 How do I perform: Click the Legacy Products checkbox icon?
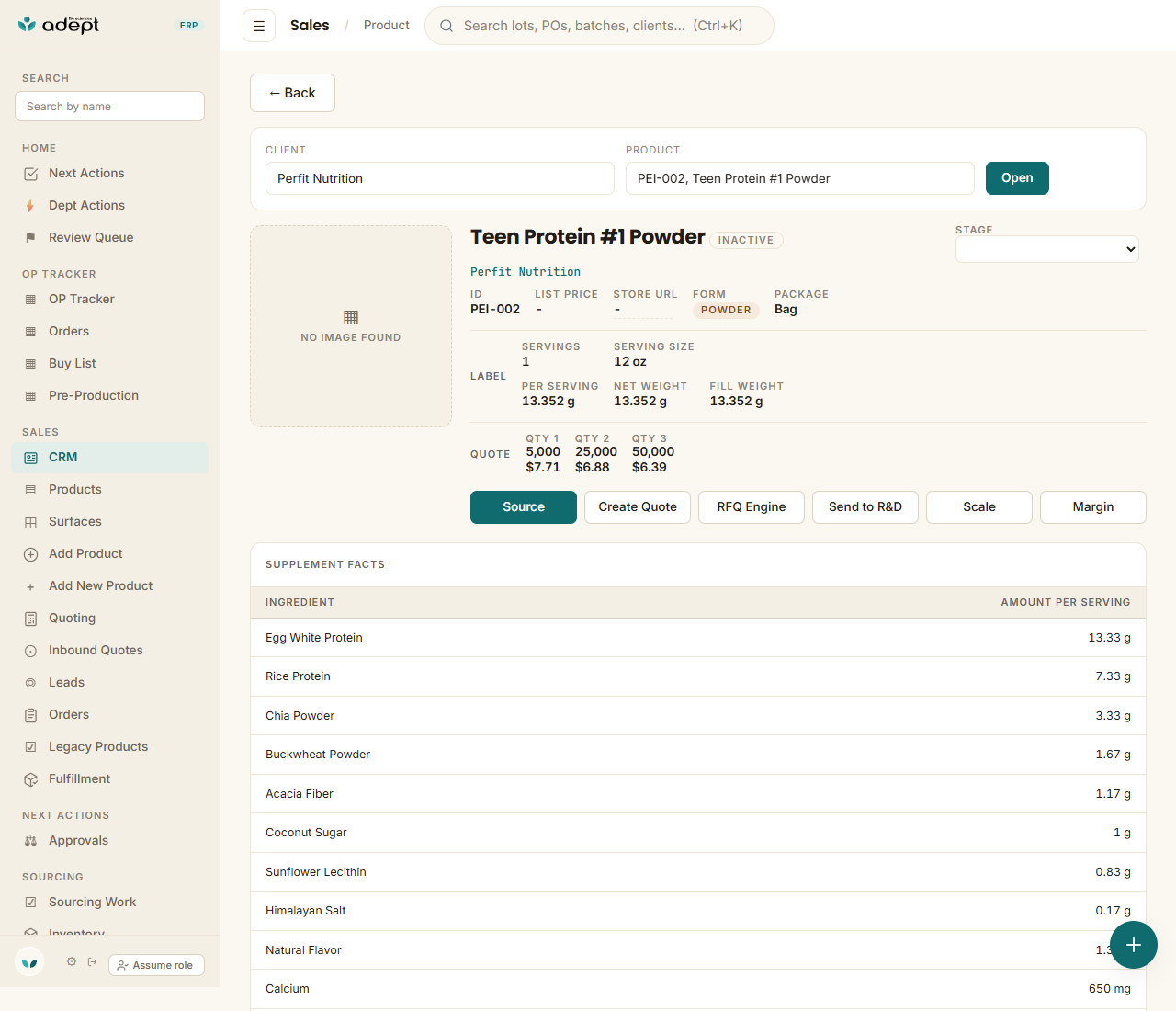tap(31, 747)
